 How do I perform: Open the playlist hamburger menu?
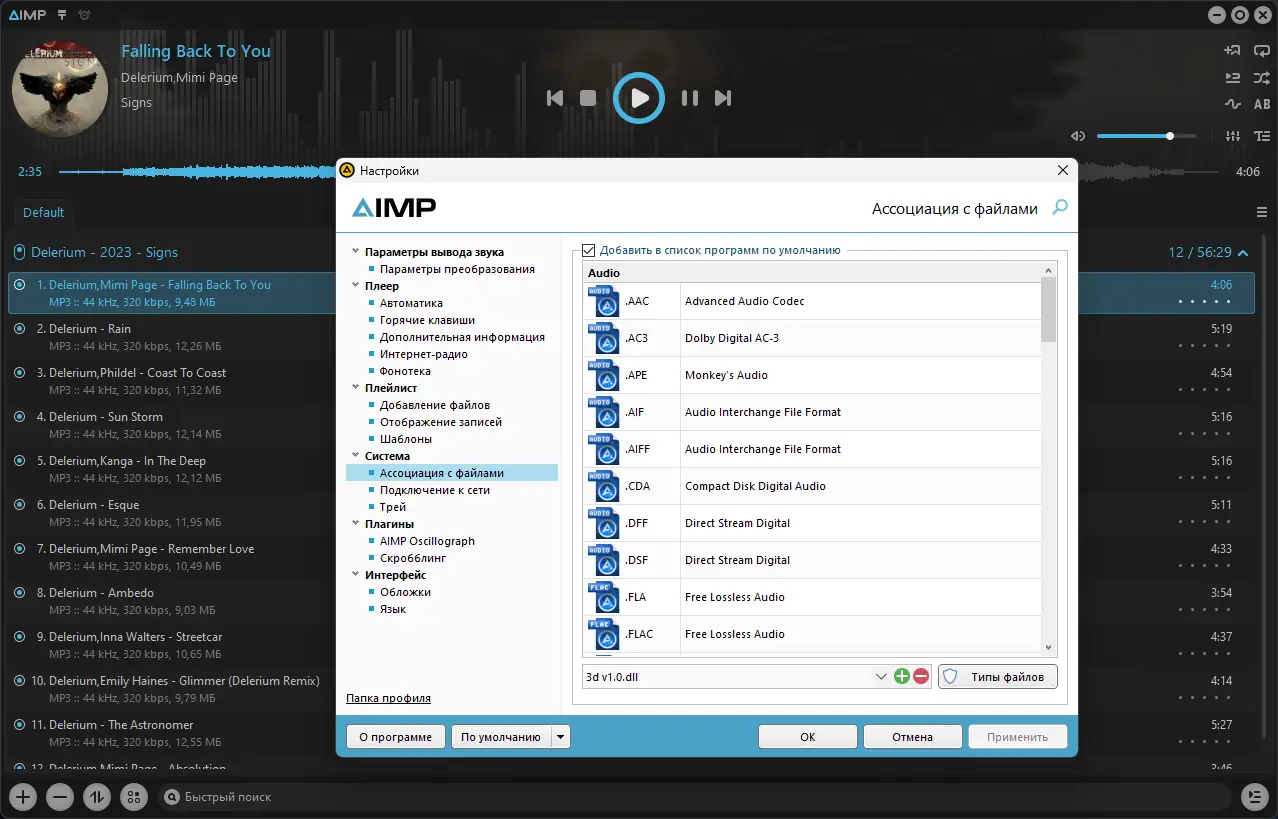pyautogui.click(x=1262, y=212)
